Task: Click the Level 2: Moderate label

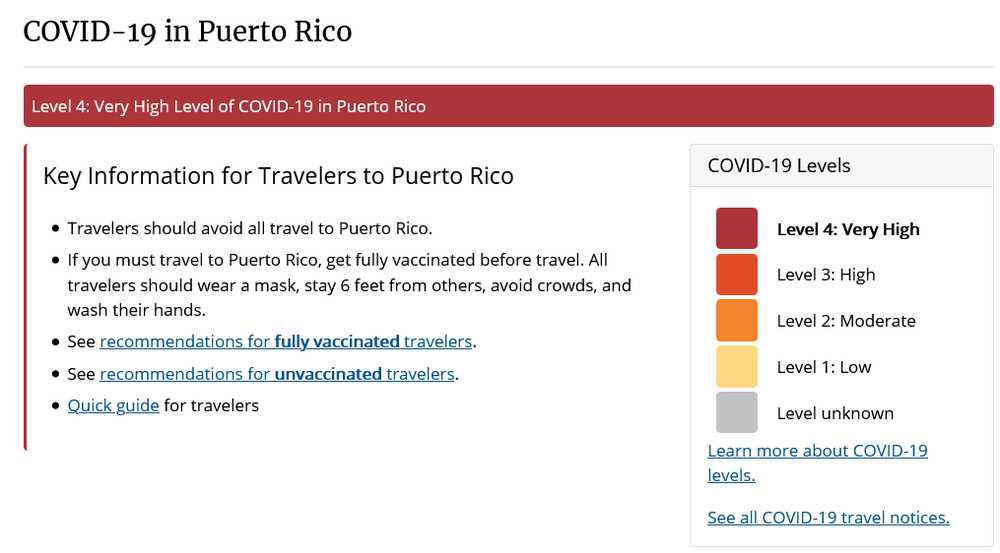Action: 846,320
